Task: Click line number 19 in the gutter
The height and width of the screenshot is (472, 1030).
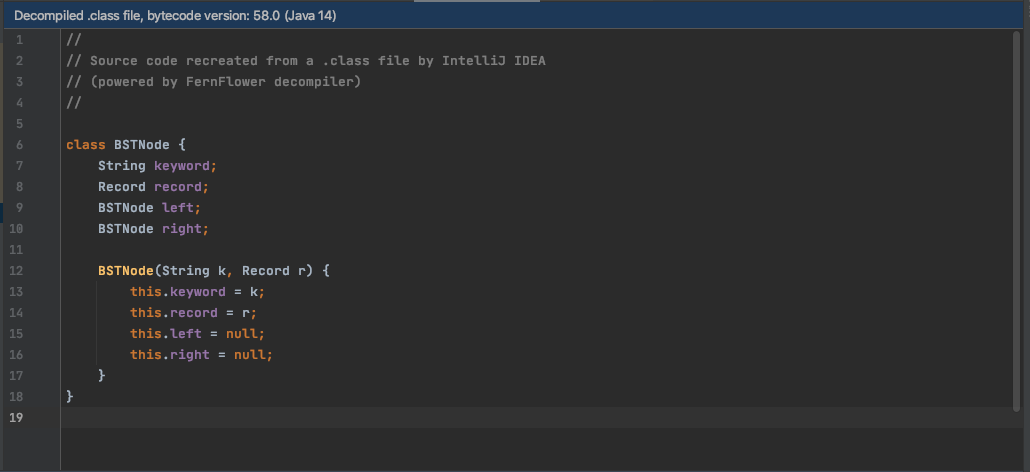Action: pos(16,418)
